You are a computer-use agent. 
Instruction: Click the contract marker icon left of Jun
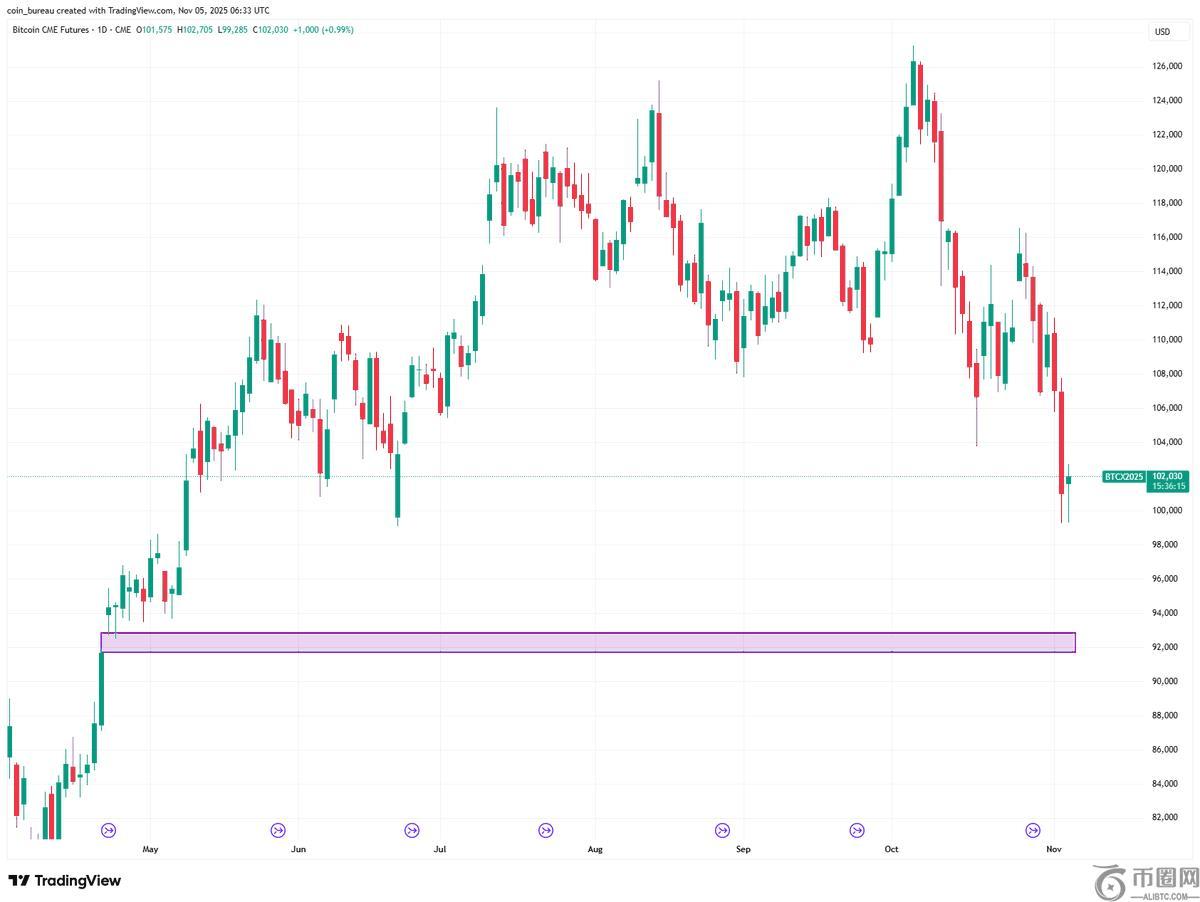point(278,830)
